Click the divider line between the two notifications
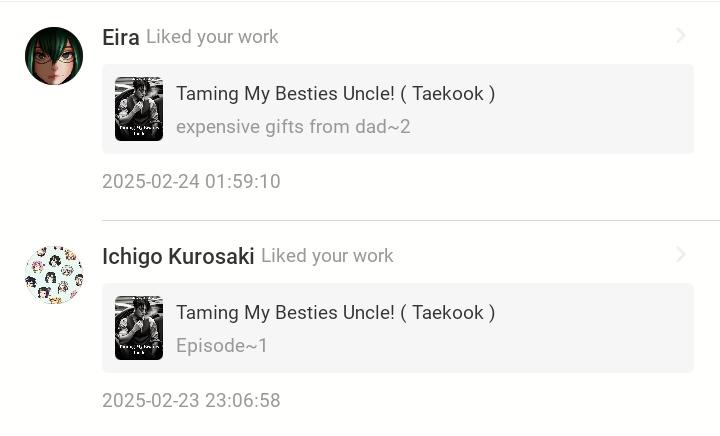720x436 pixels. 410,220
